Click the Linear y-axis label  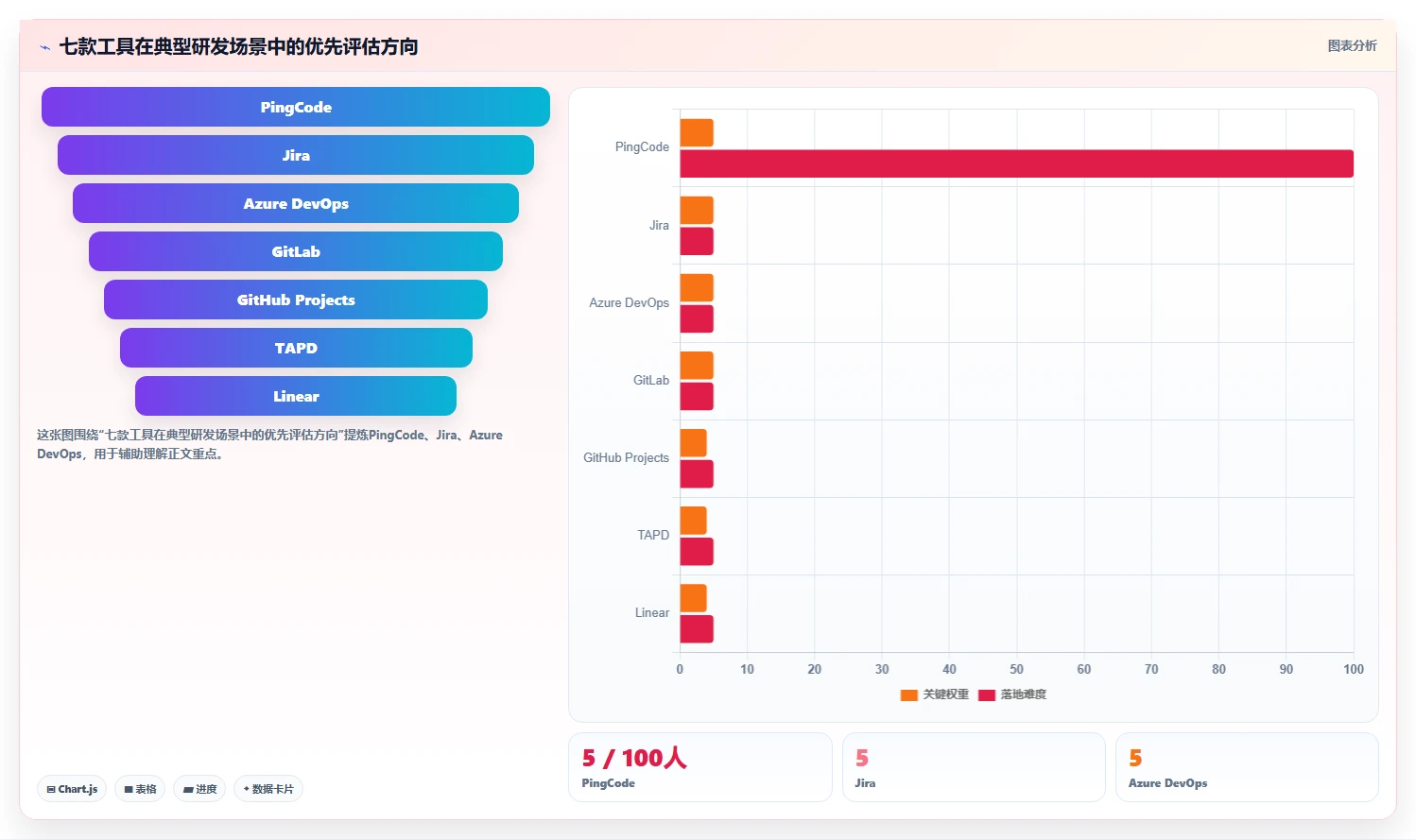coord(652,612)
